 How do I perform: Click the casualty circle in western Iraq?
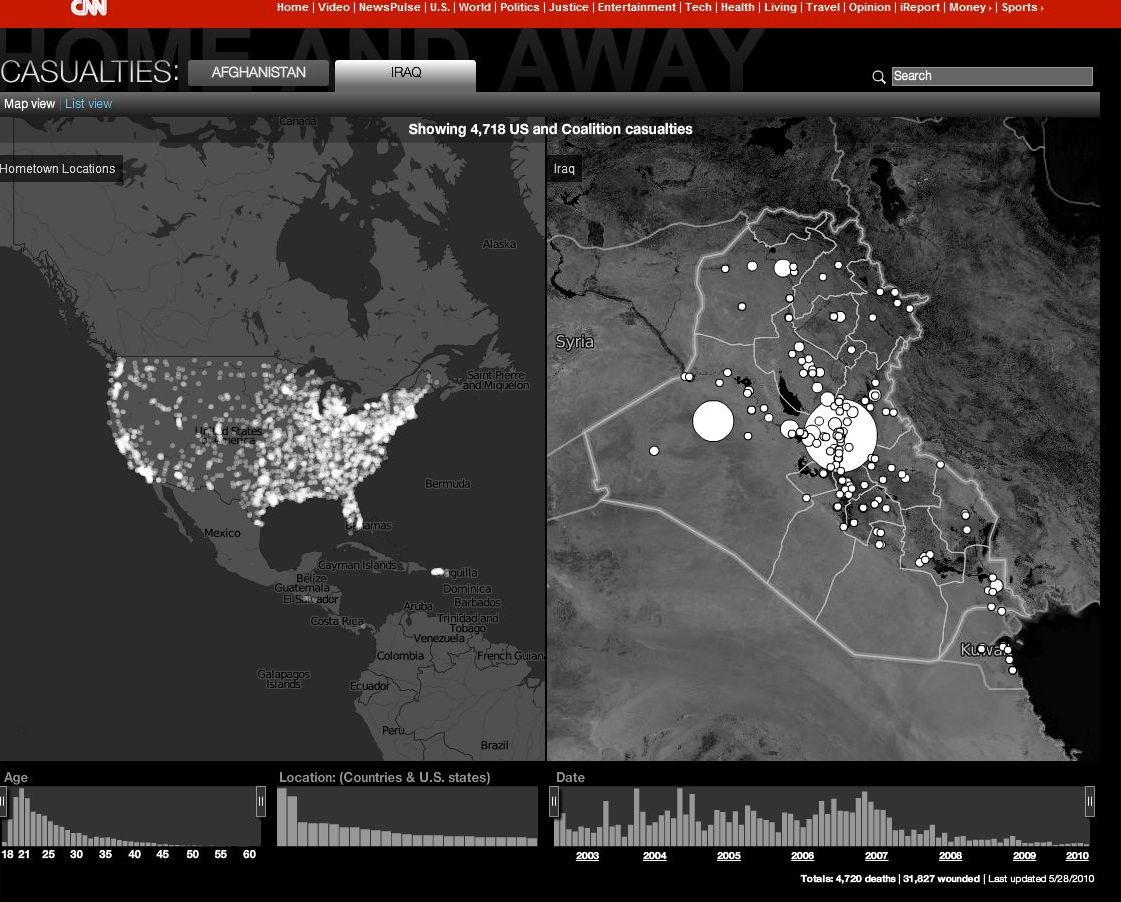coord(713,421)
